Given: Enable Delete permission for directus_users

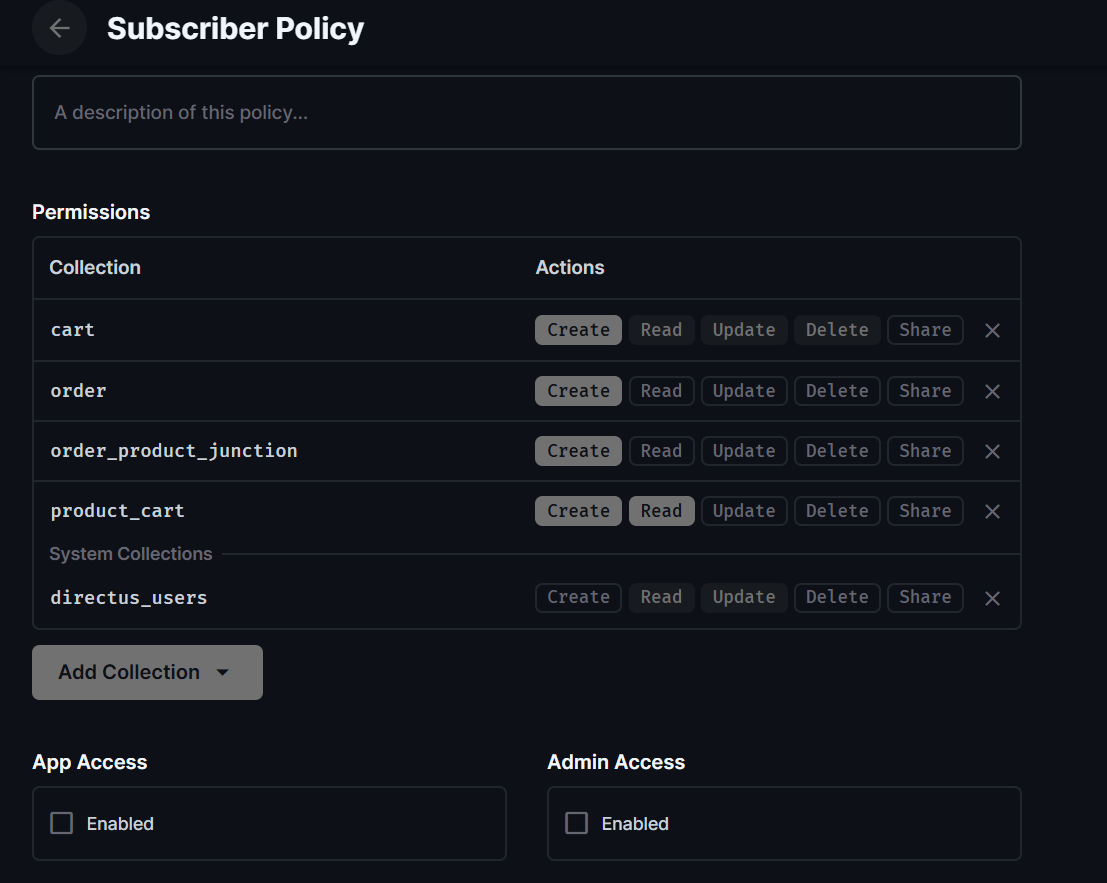Looking at the screenshot, I should point(836,597).
